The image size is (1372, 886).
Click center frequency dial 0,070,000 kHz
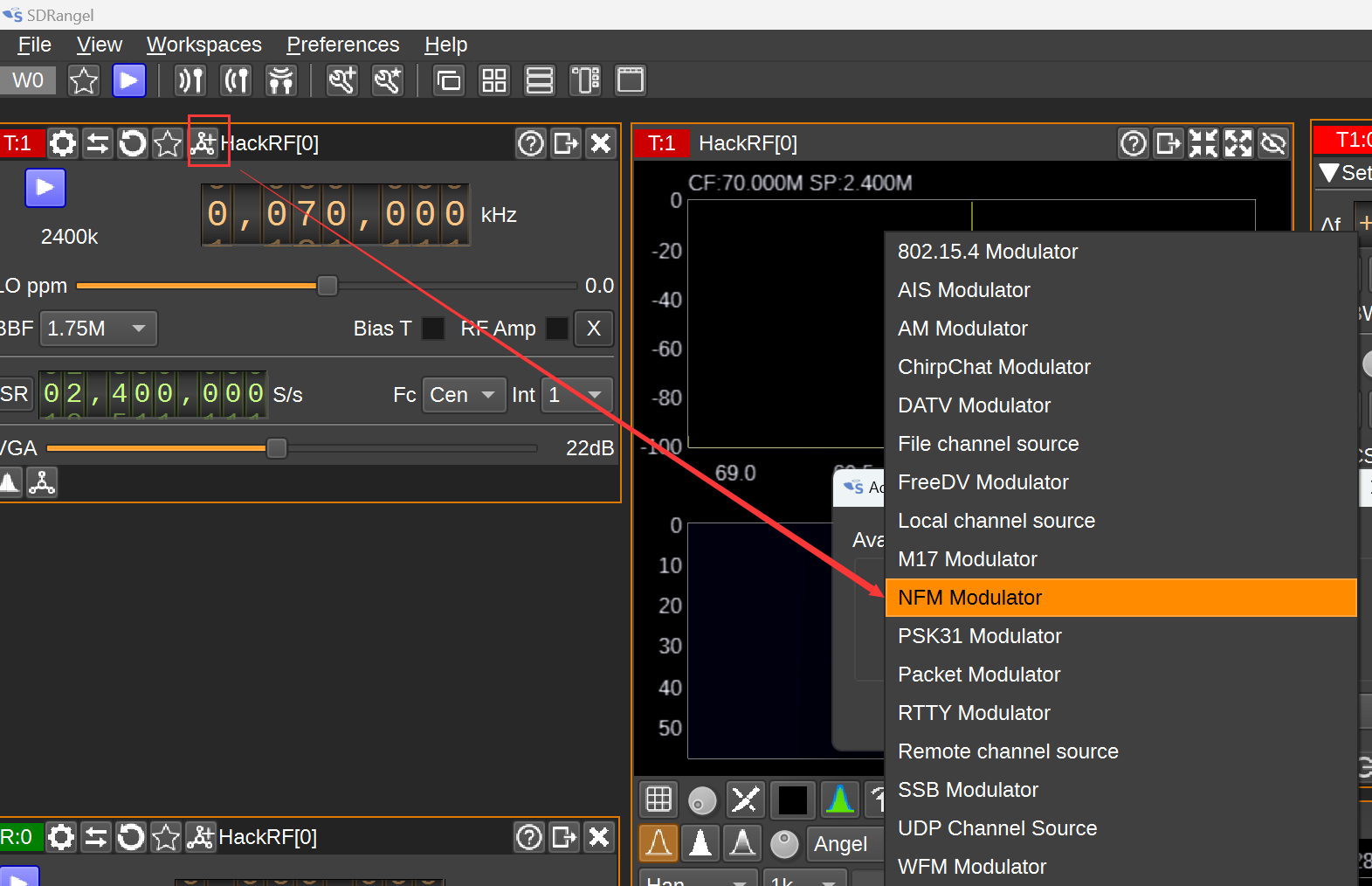(x=336, y=214)
